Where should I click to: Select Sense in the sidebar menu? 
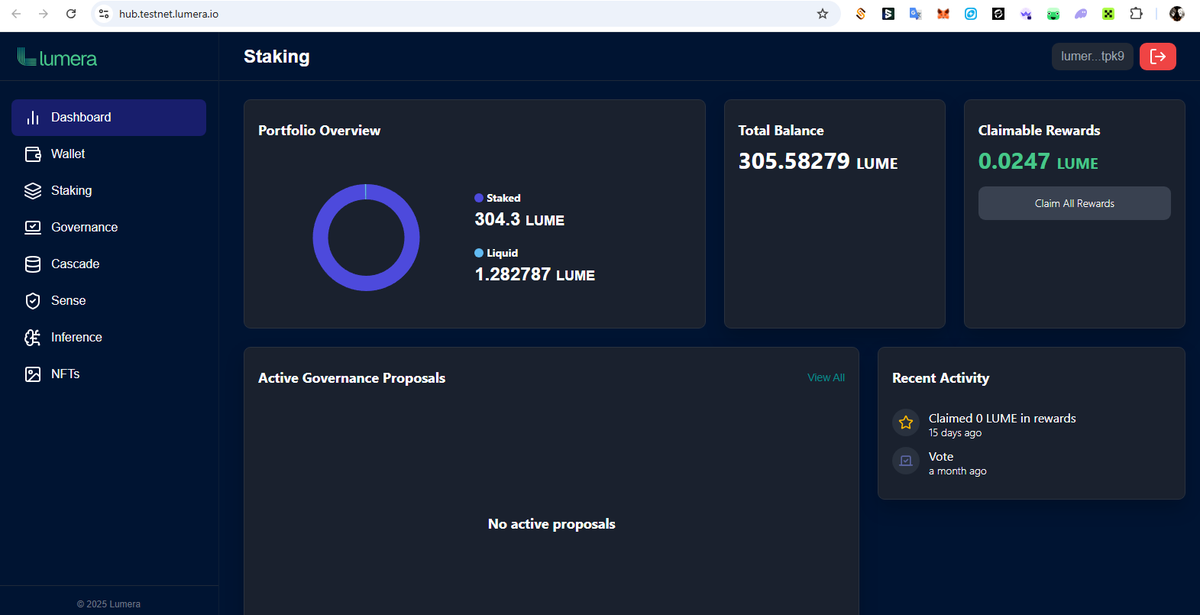click(x=108, y=300)
